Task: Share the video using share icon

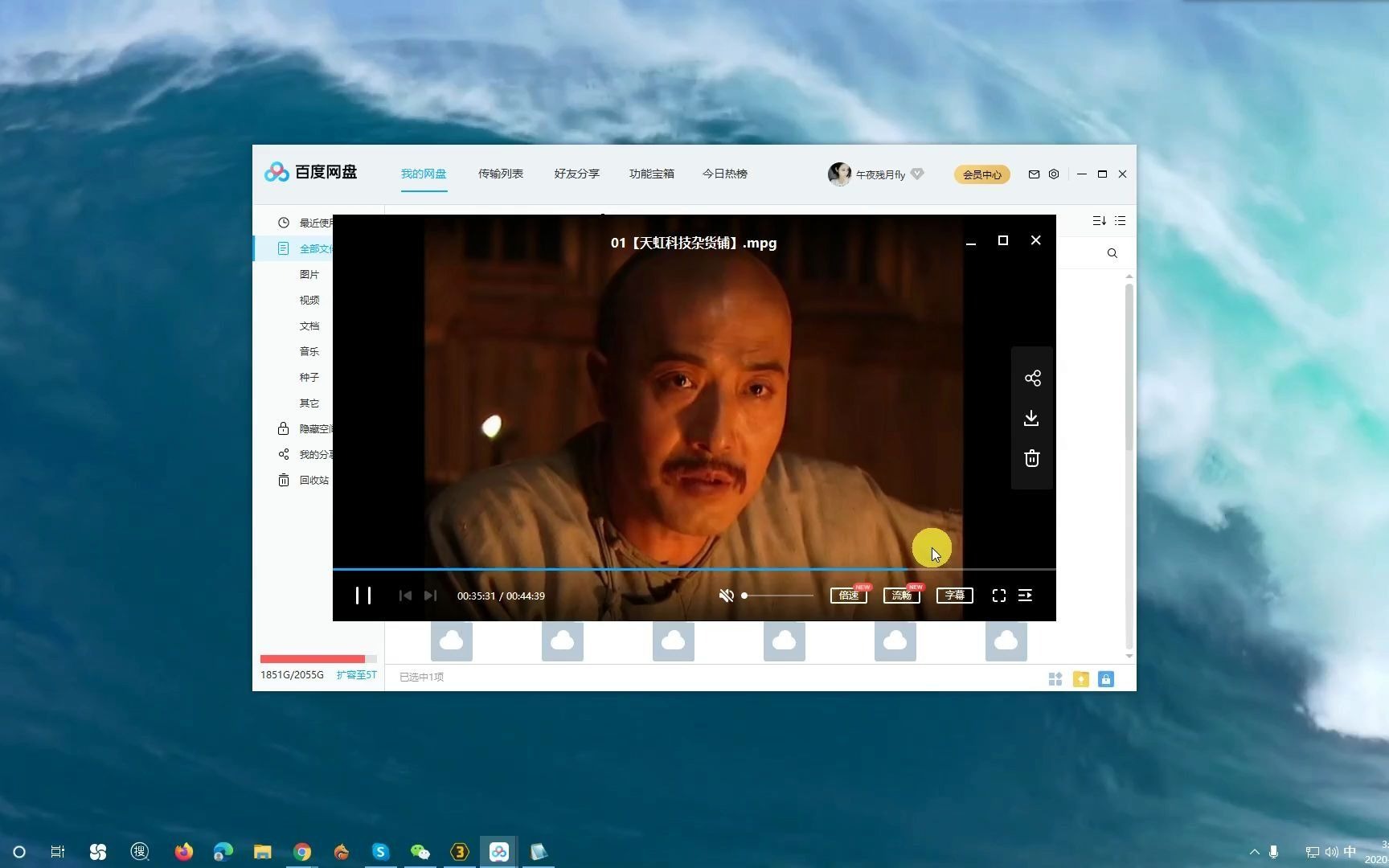Action: point(1033,379)
